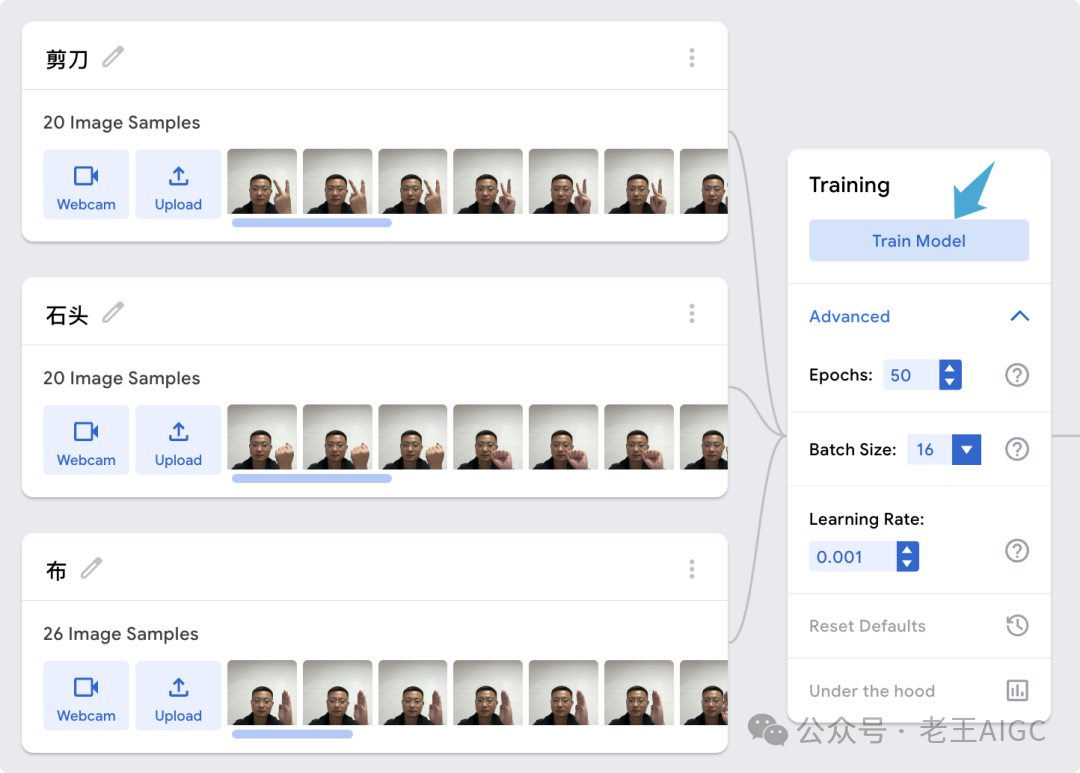
Task: Select sixth 石头 sample thumbnail
Action: coord(639,437)
